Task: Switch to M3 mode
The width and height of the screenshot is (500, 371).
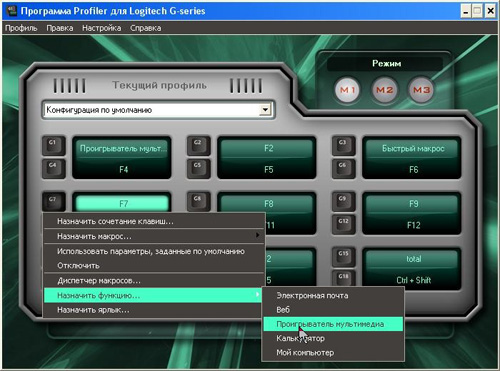Action: [x=421, y=90]
